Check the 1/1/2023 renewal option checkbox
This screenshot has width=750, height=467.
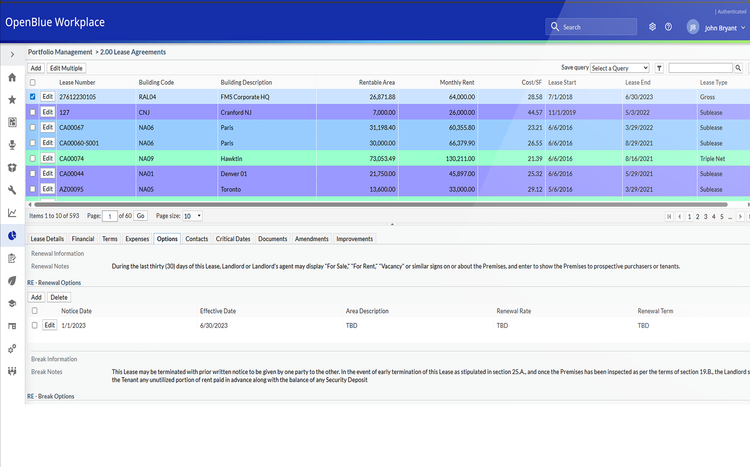(34, 325)
